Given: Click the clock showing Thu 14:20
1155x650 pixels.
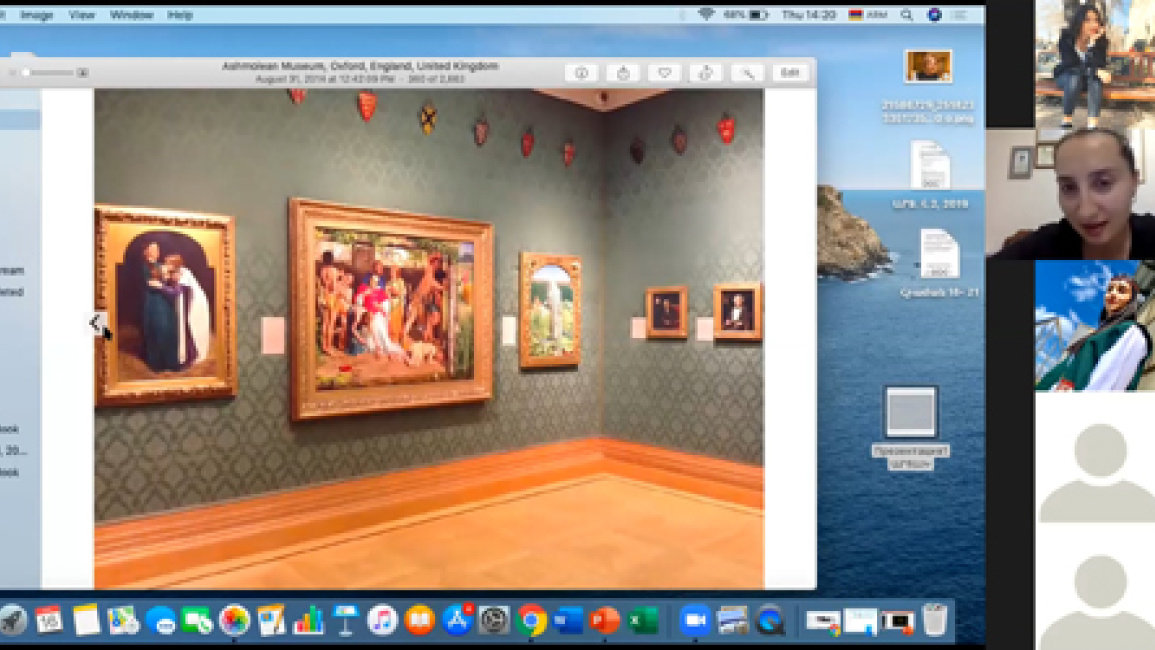Looking at the screenshot, I should point(809,15).
